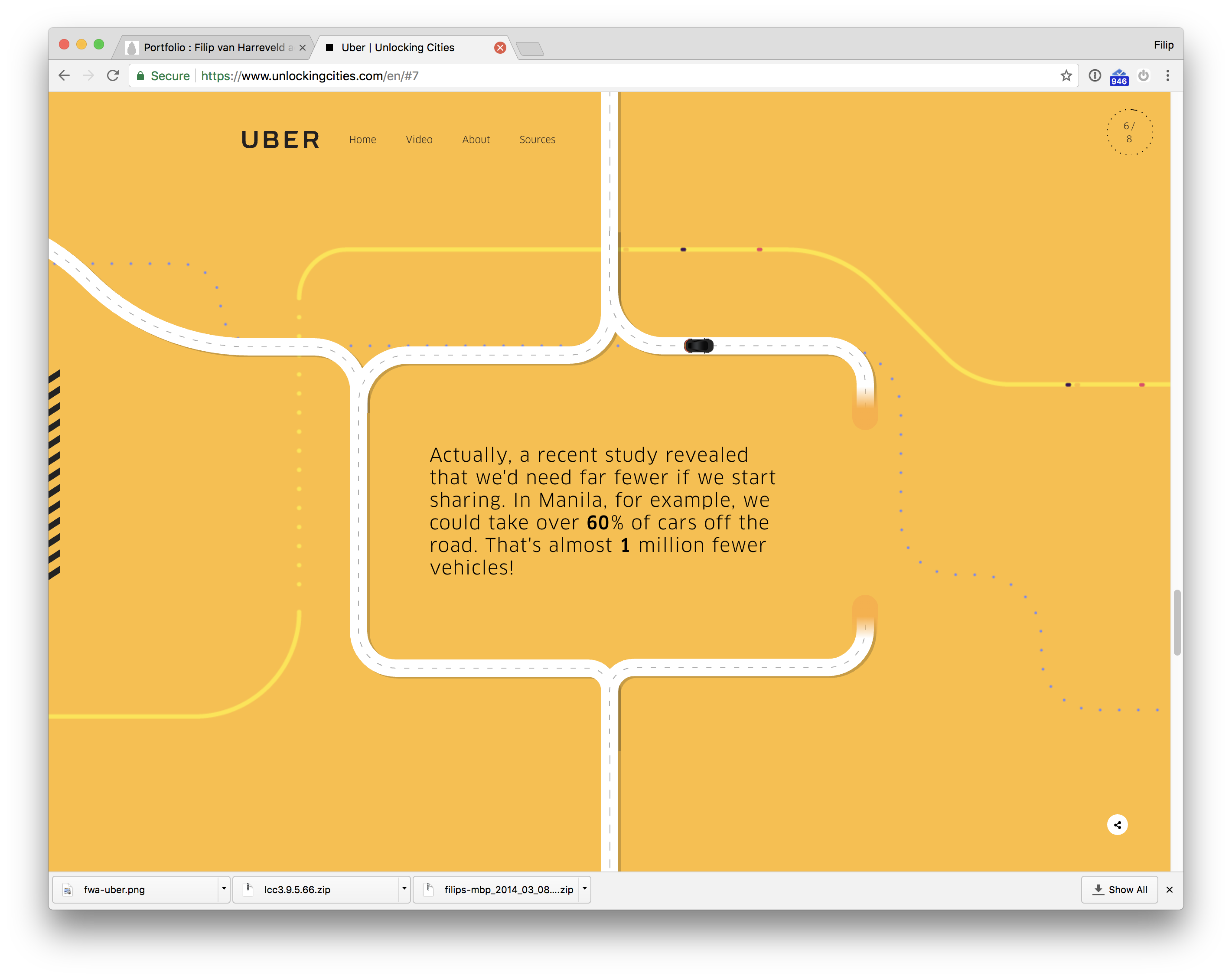
Task: Expand options for filips-mbp download
Action: [584, 889]
